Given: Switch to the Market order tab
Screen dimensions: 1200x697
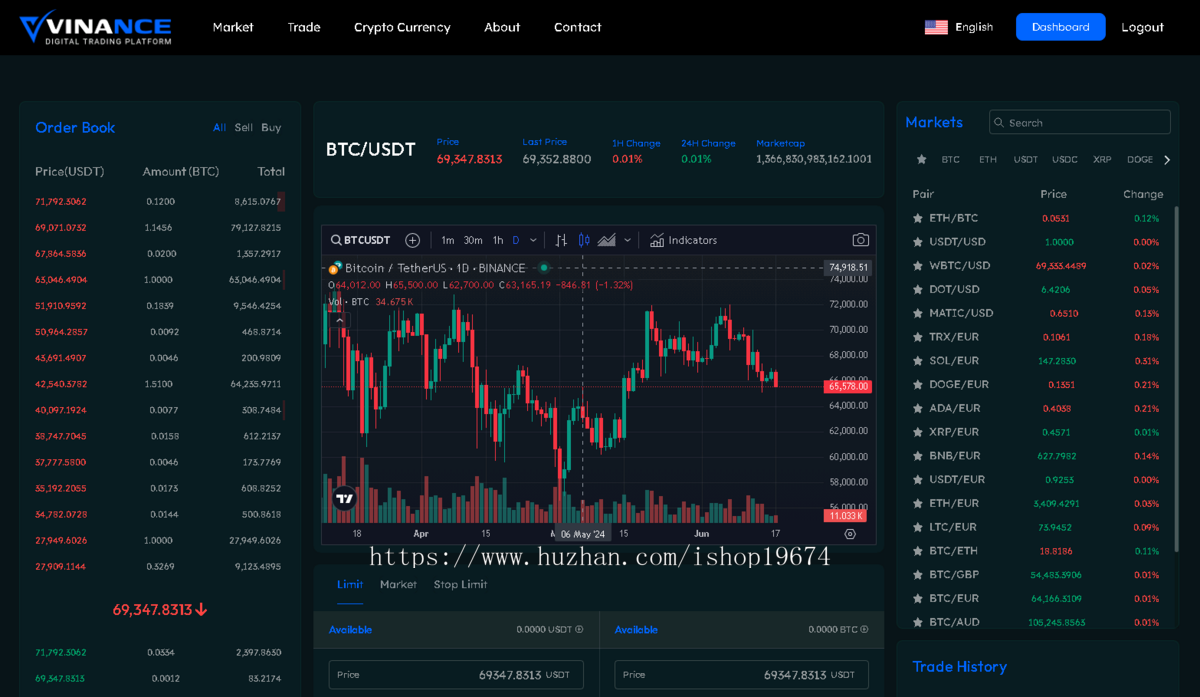Looking at the screenshot, I should tap(398, 584).
